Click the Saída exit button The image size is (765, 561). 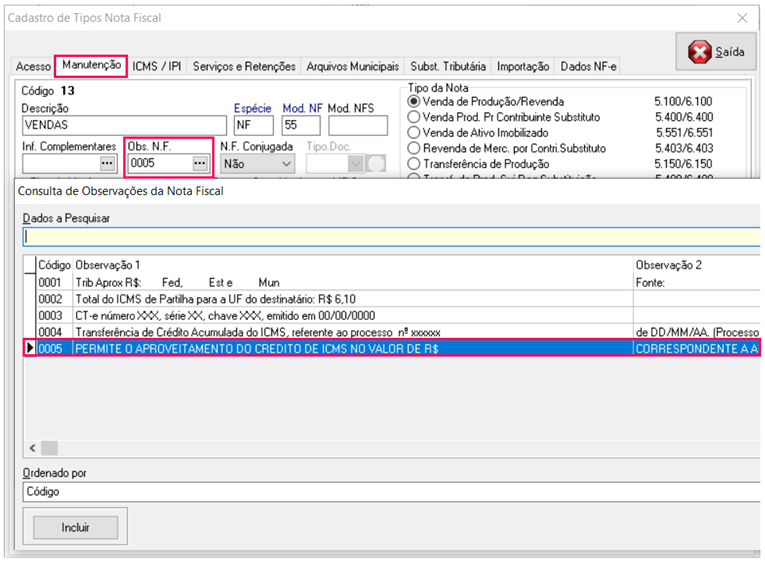(x=716, y=52)
